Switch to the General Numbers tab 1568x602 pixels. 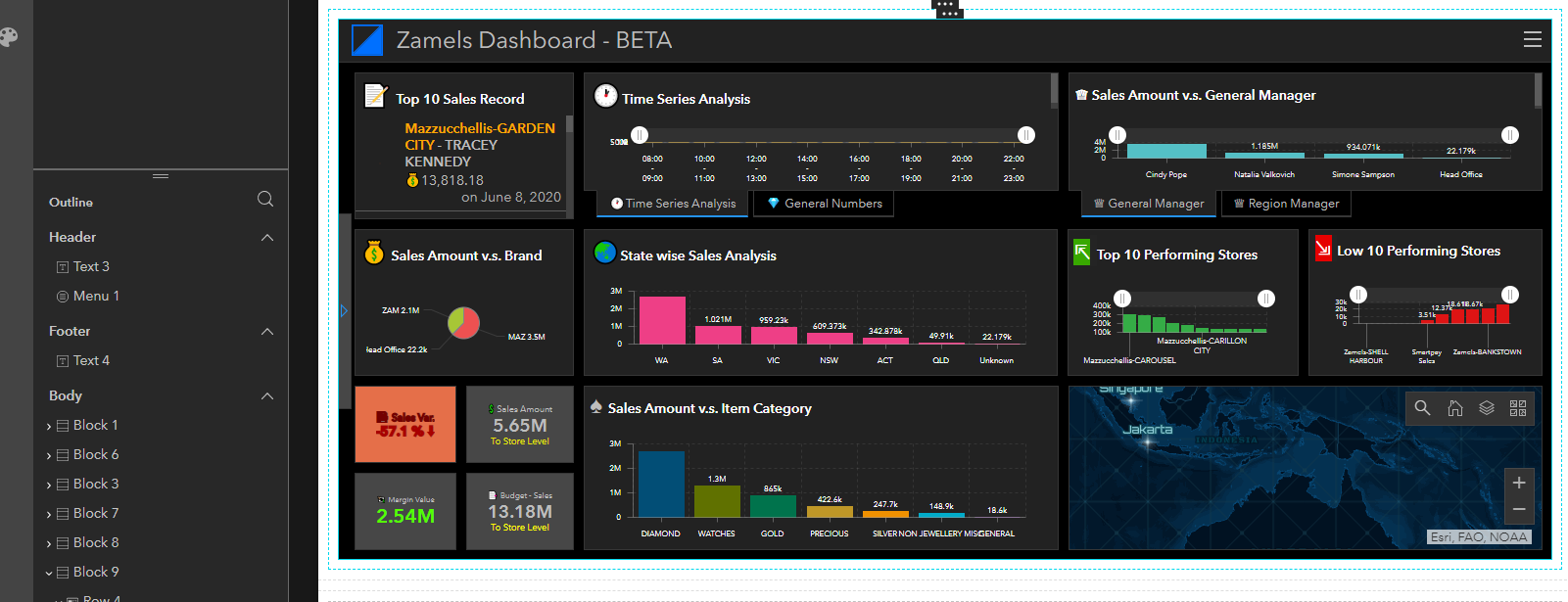[x=825, y=204]
